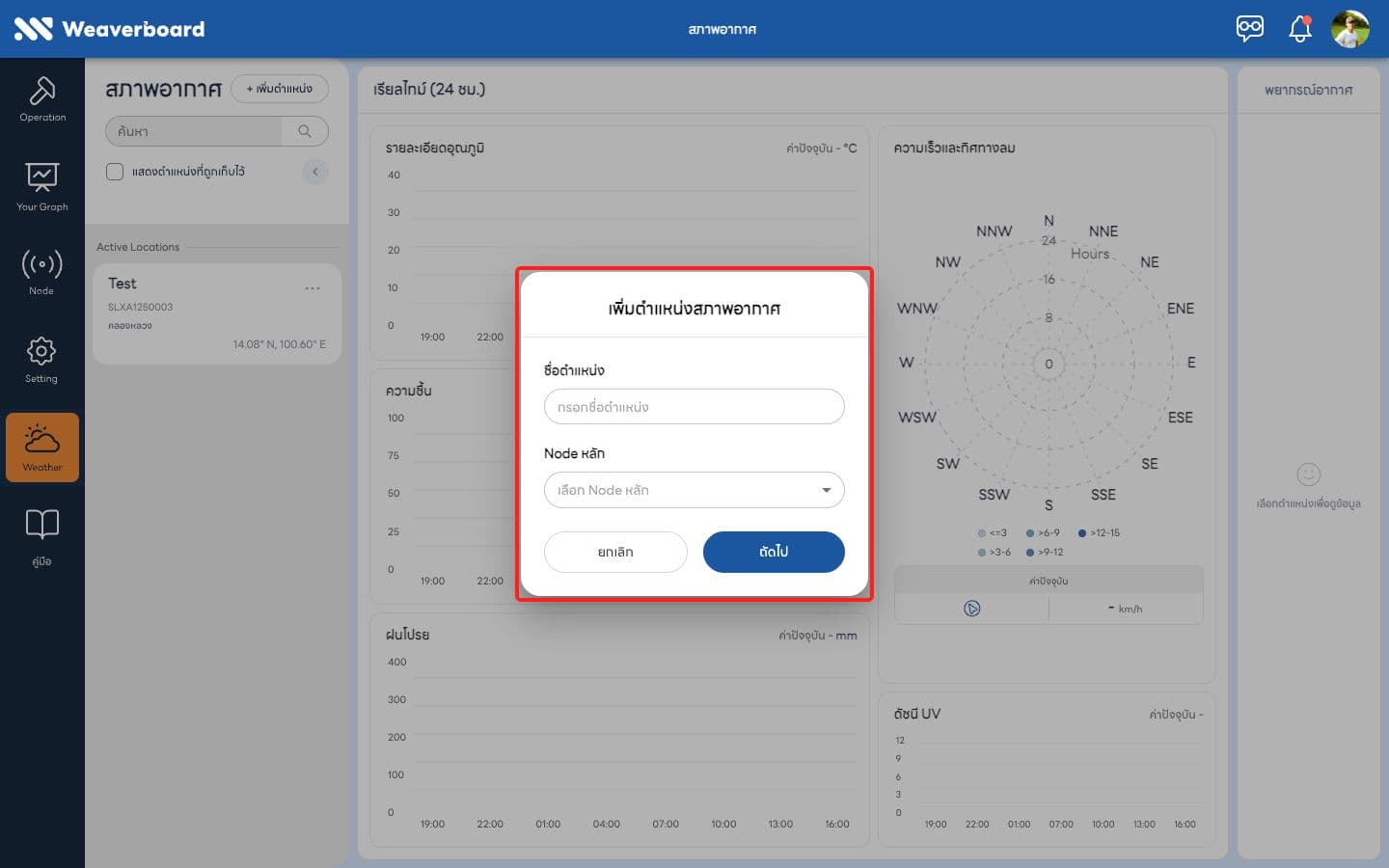Collapse the locations panel chevron
Viewport: 1389px width, 868px height.
coord(315,172)
